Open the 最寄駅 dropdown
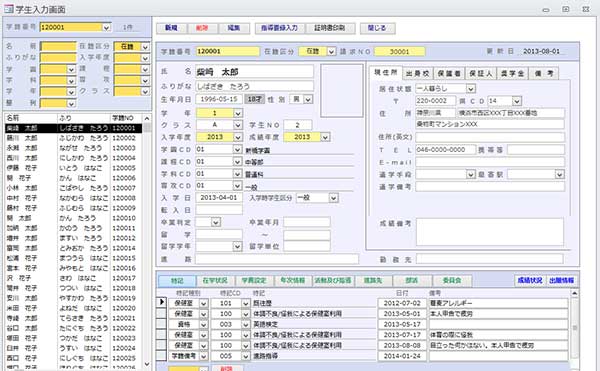The width and height of the screenshot is (600, 371). (559, 174)
